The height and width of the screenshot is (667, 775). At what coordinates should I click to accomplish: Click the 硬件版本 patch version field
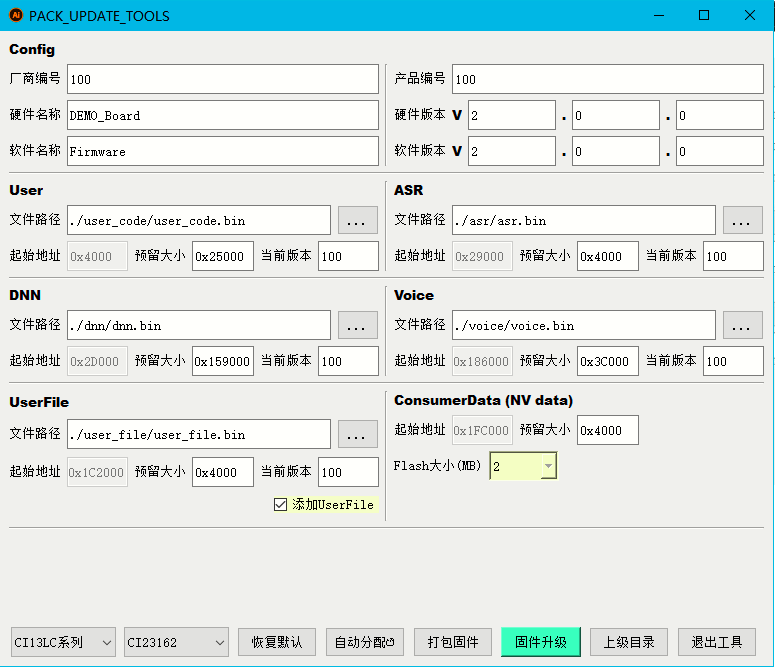tap(720, 115)
